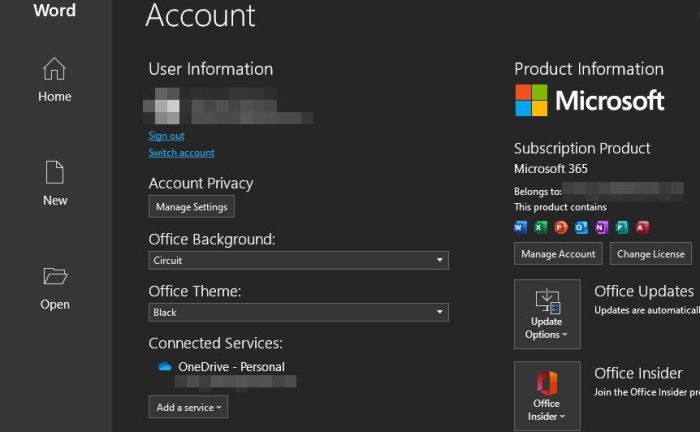This screenshot has width=700, height=432.
Task: Click the Outlook app icon
Action: [581, 227]
